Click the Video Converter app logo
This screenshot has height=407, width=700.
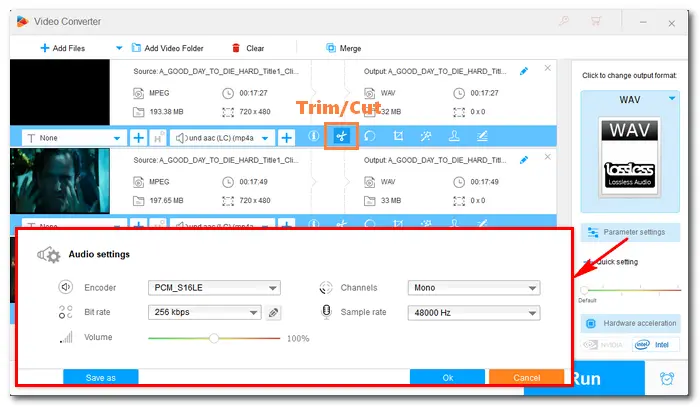(x=22, y=21)
